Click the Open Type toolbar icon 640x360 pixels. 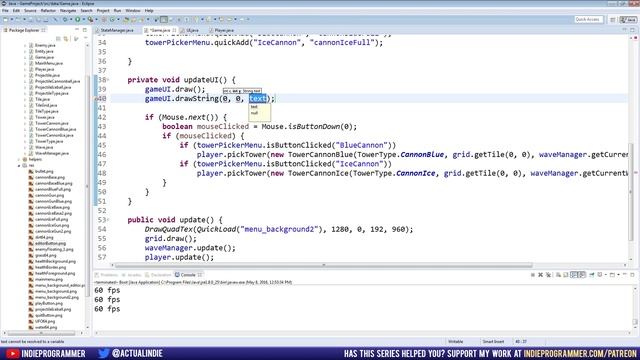[126, 19]
